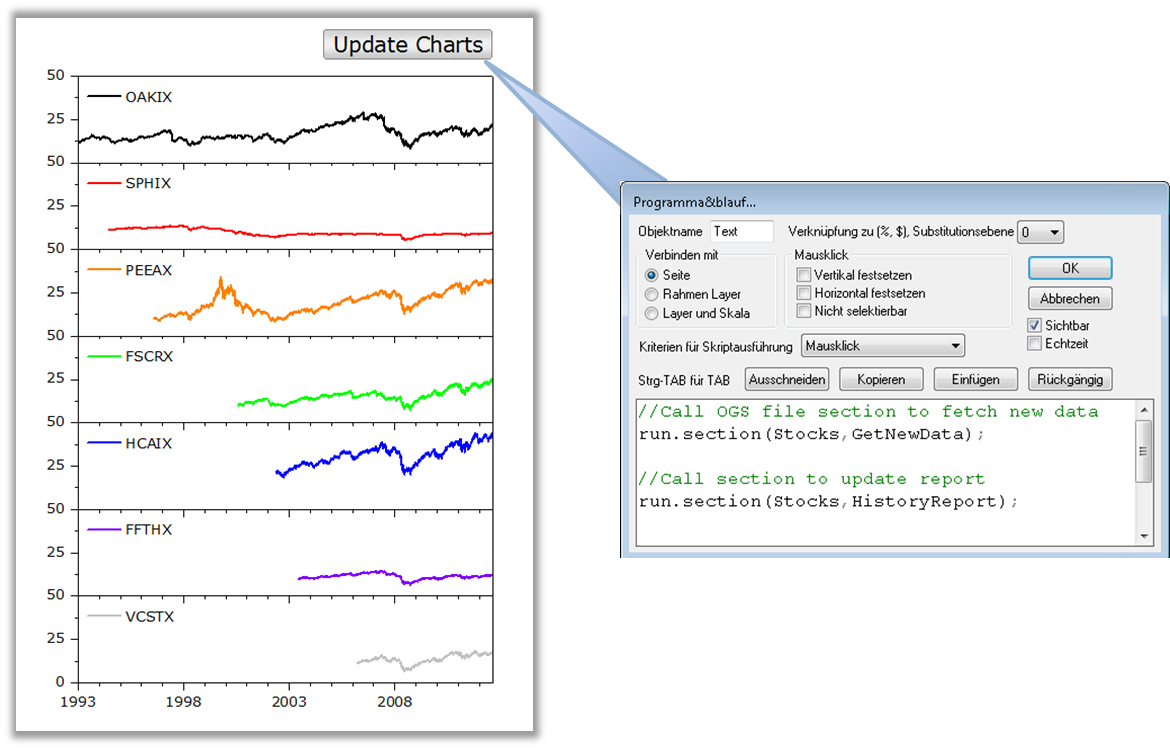
Task: Click the 1993 x-axis tick label
Action: (78, 702)
